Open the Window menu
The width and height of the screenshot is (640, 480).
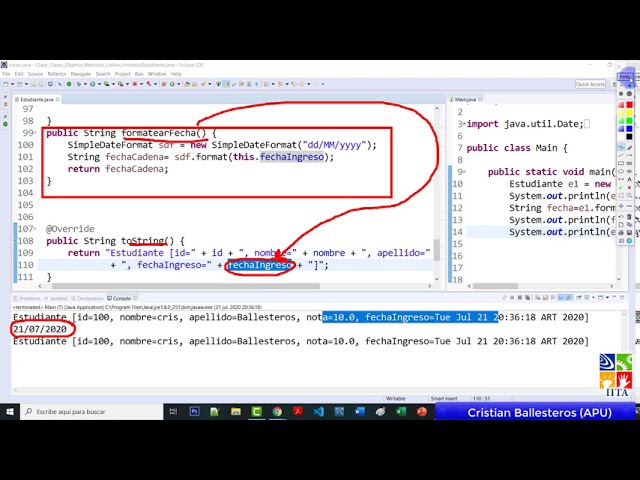pos(157,74)
